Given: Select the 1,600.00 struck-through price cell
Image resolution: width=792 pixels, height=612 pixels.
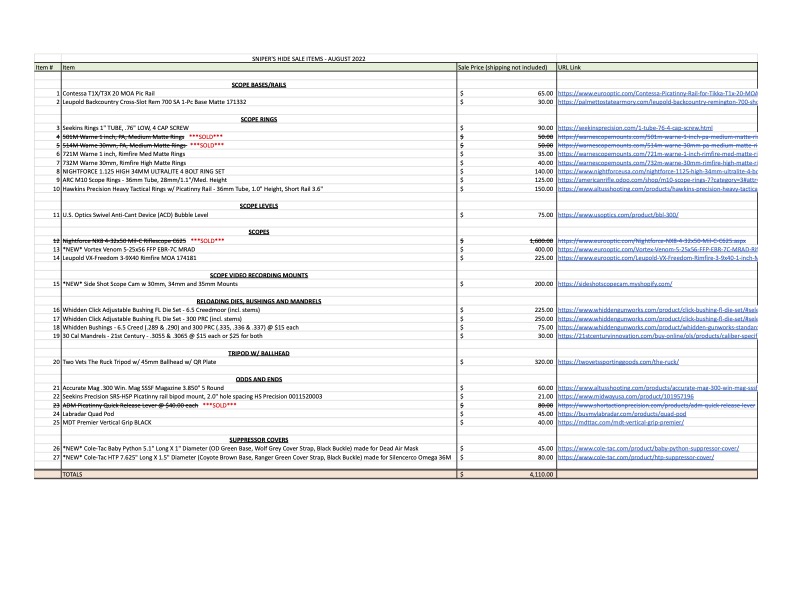Looking at the screenshot, I should [507, 241].
